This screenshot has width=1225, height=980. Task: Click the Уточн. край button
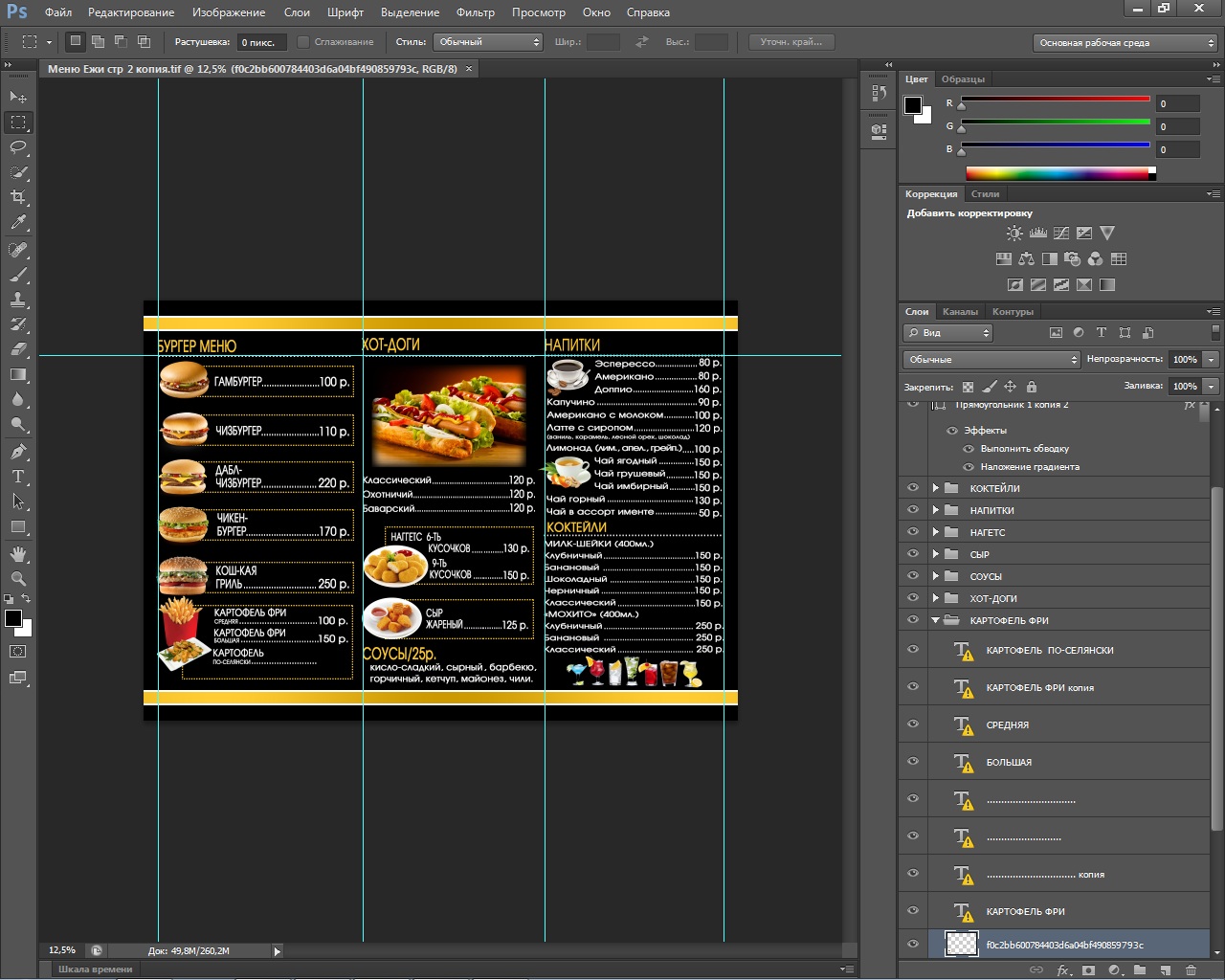pyautogui.click(x=791, y=42)
